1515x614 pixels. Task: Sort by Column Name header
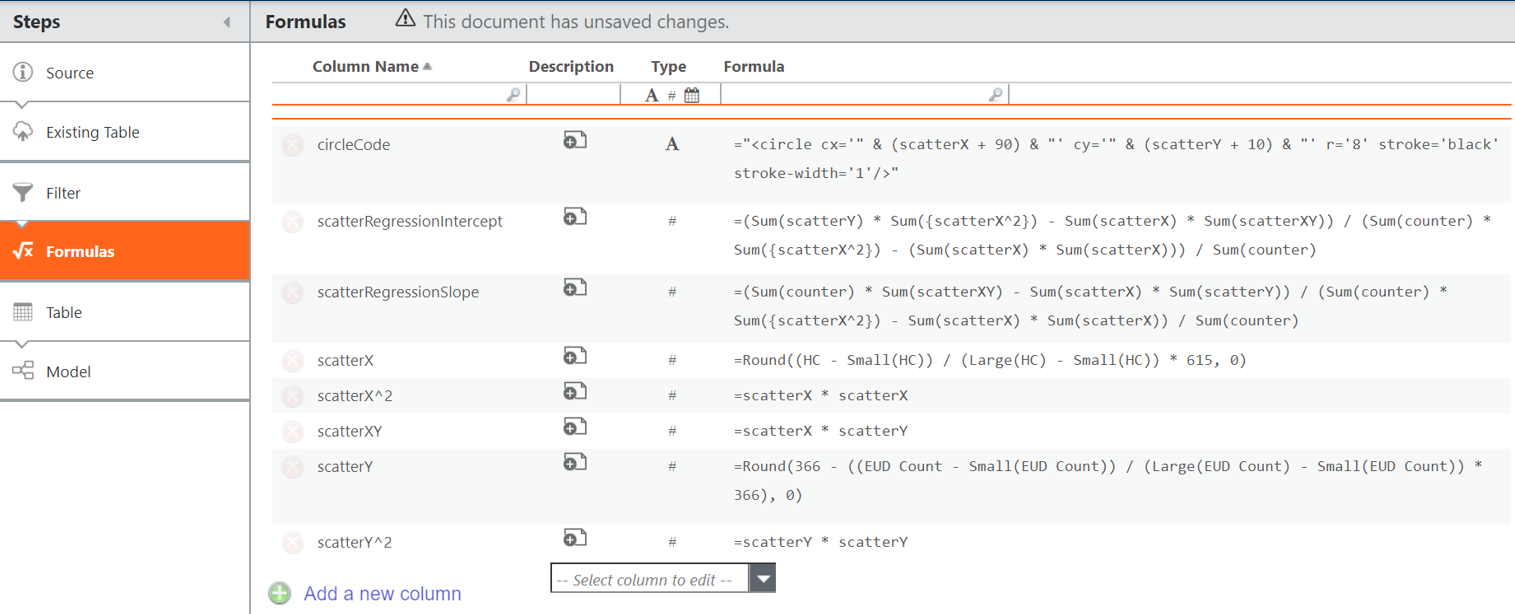point(365,67)
